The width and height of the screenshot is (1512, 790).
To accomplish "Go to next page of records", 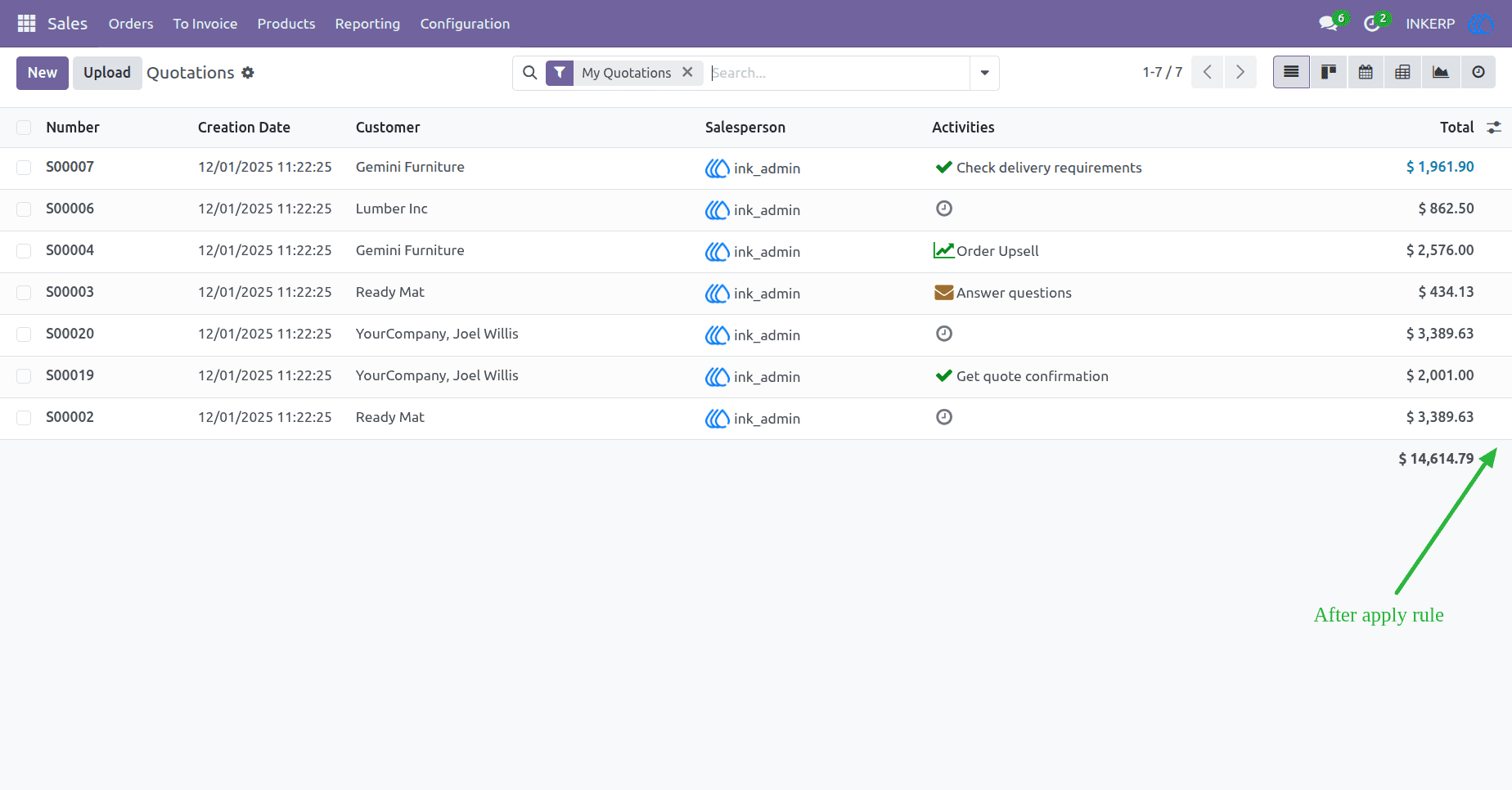I will pos(1240,73).
